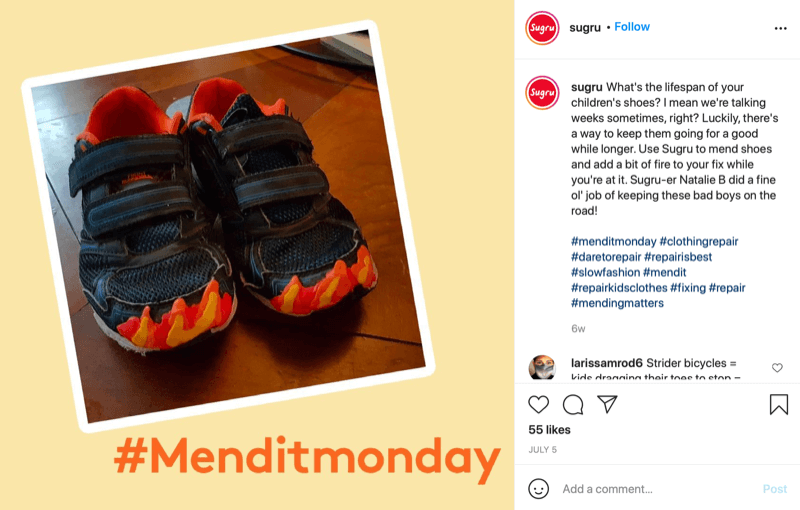The image size is (800, 510).
Task: Open the comment speech bubble icon
Action: click(x=573, y=404)
